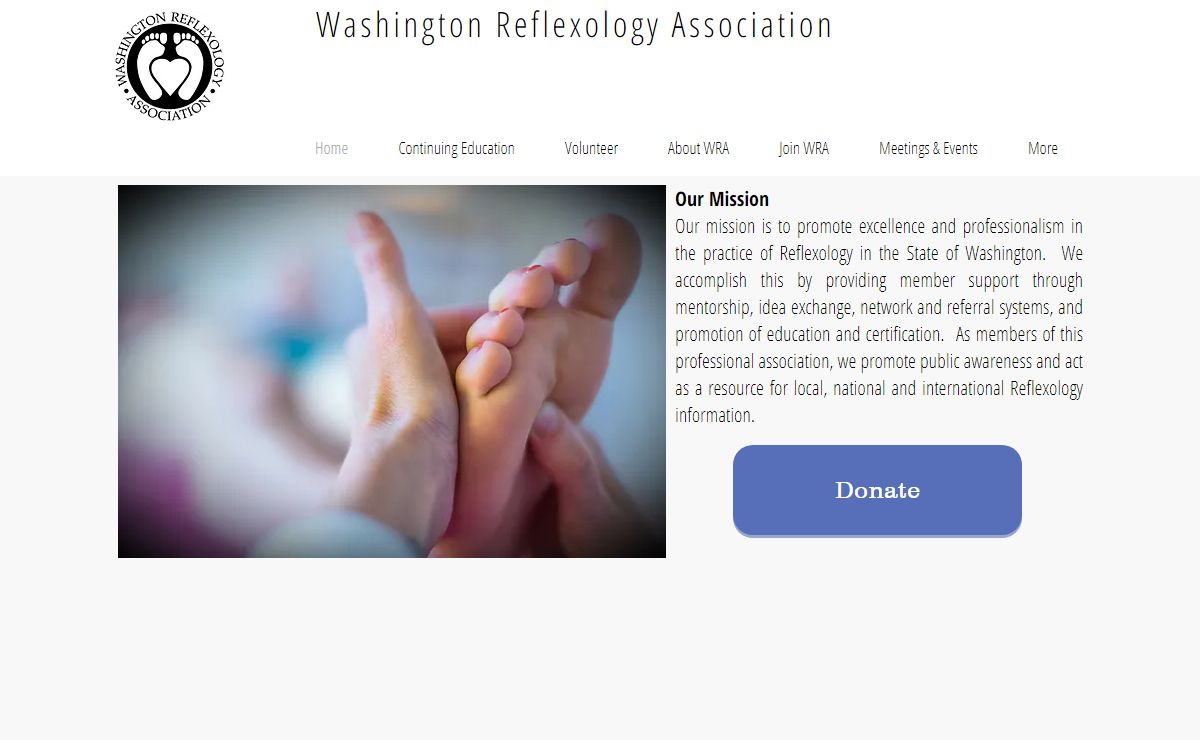Click the word 'Association' in the site title
Image resolution: width=1200 pixels, height=740 pixels.
click(x=752, y=25)
